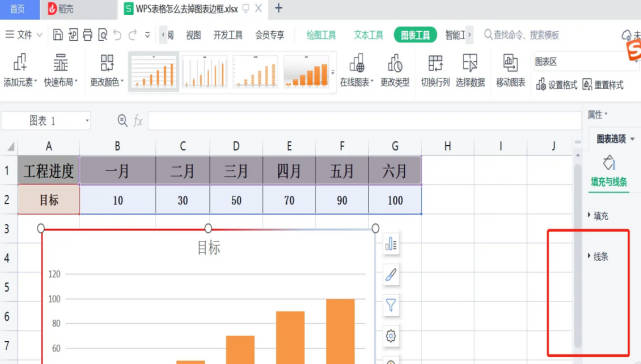Open a new tab with the plus button

(x=278, y=8)
